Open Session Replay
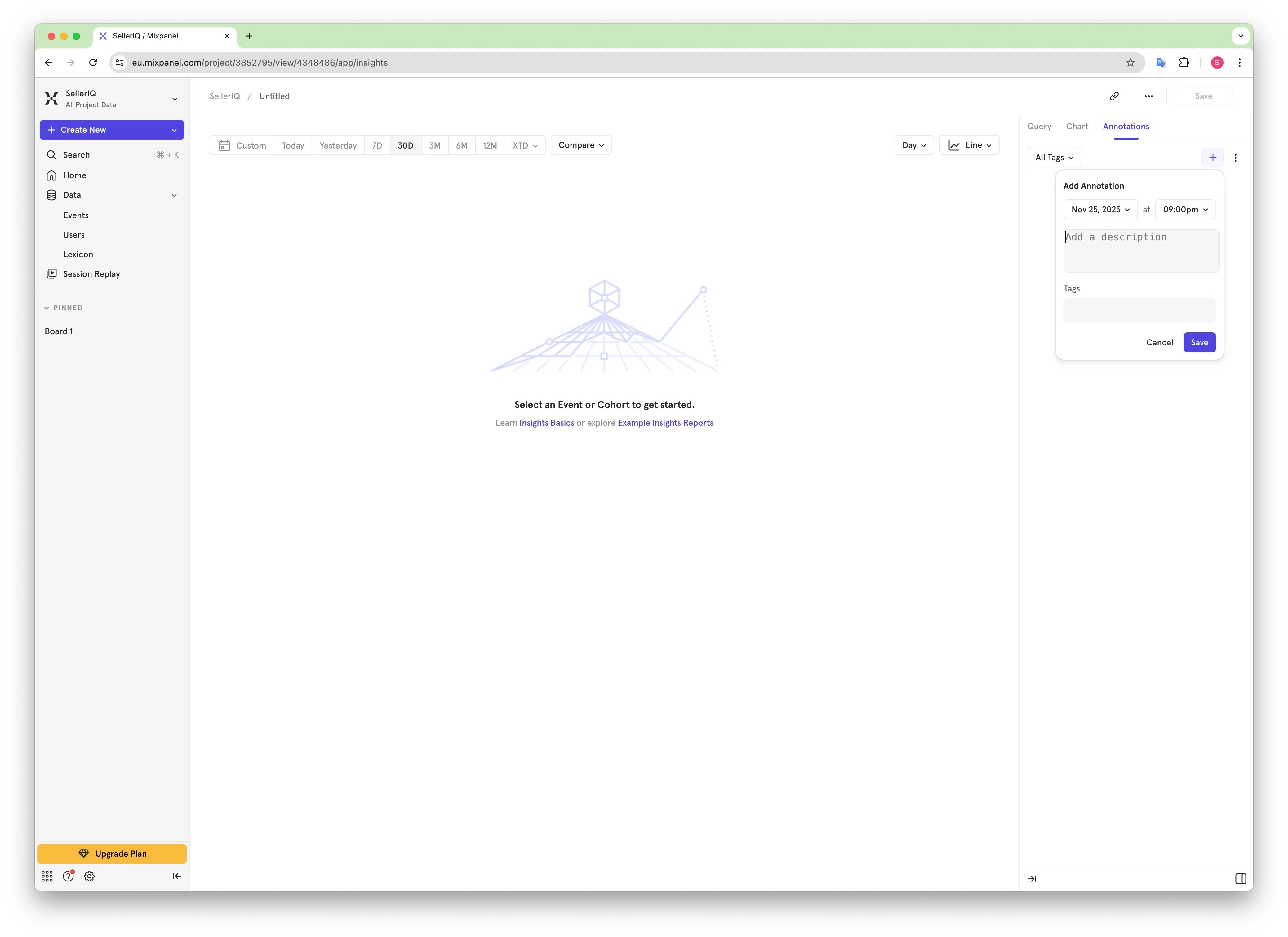1288x937 pixels. [112, 274]
